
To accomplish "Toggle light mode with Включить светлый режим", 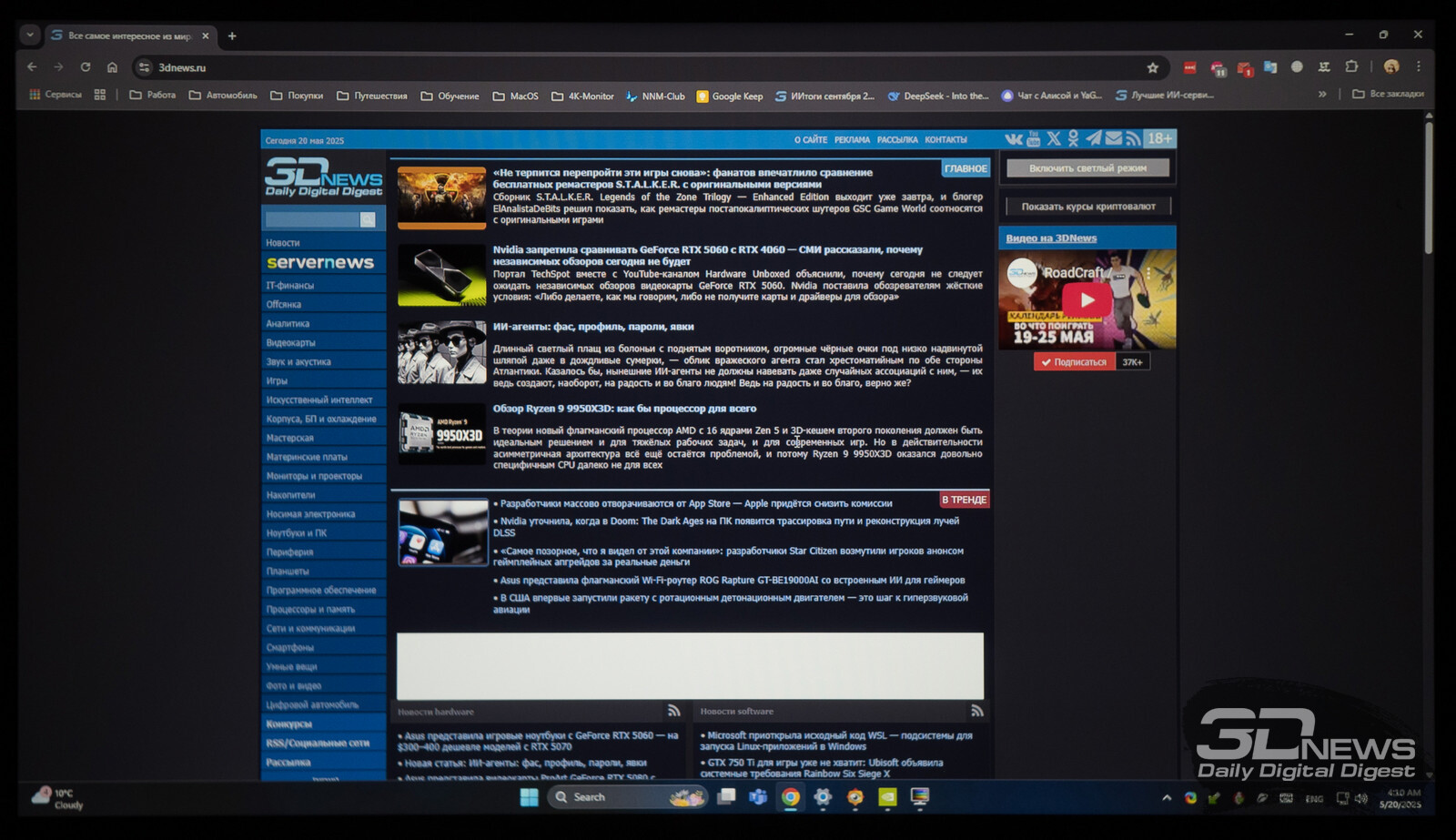I will (x=1087, y=168).
